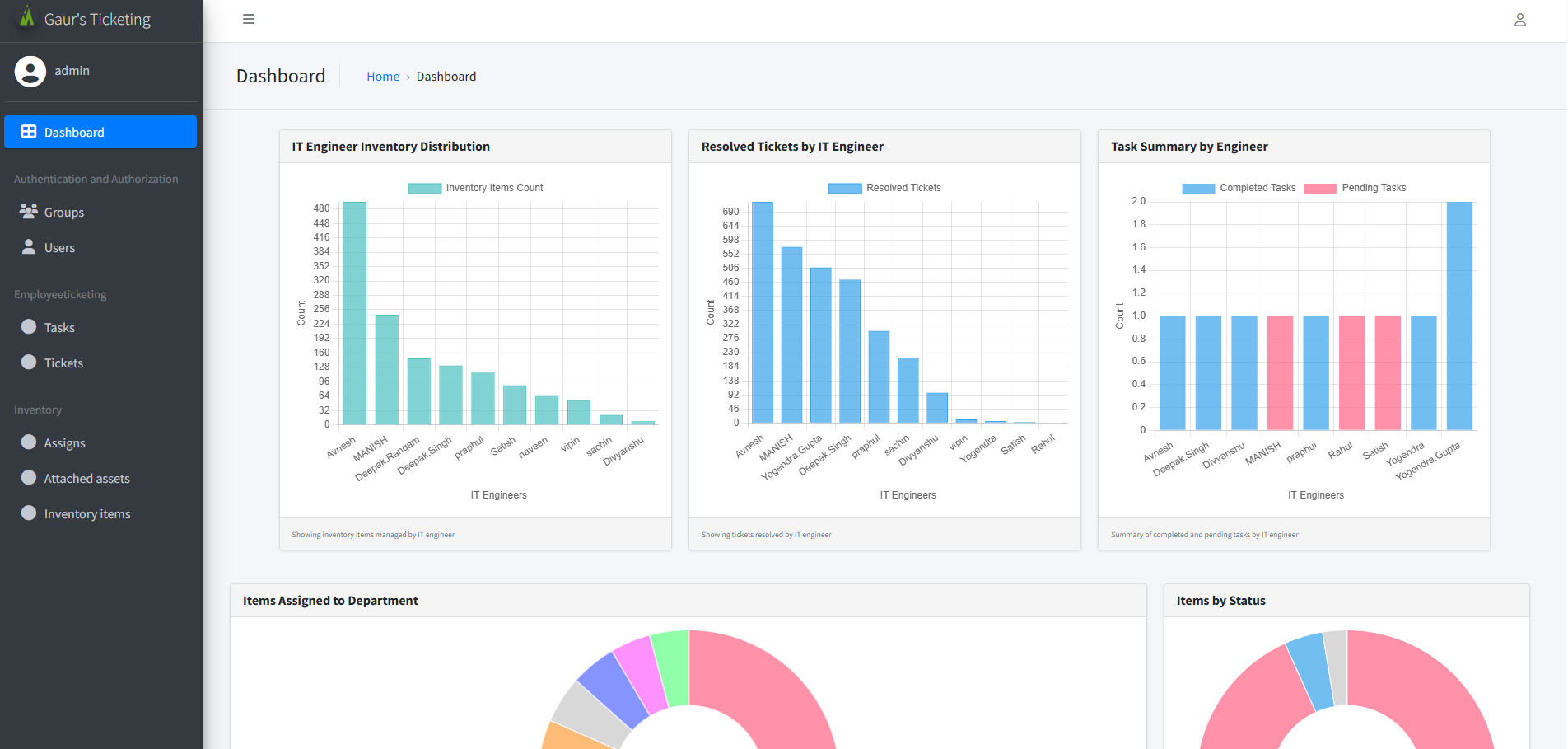Click the admin username link
This screenshot has width=1568, height=749.
72,71
